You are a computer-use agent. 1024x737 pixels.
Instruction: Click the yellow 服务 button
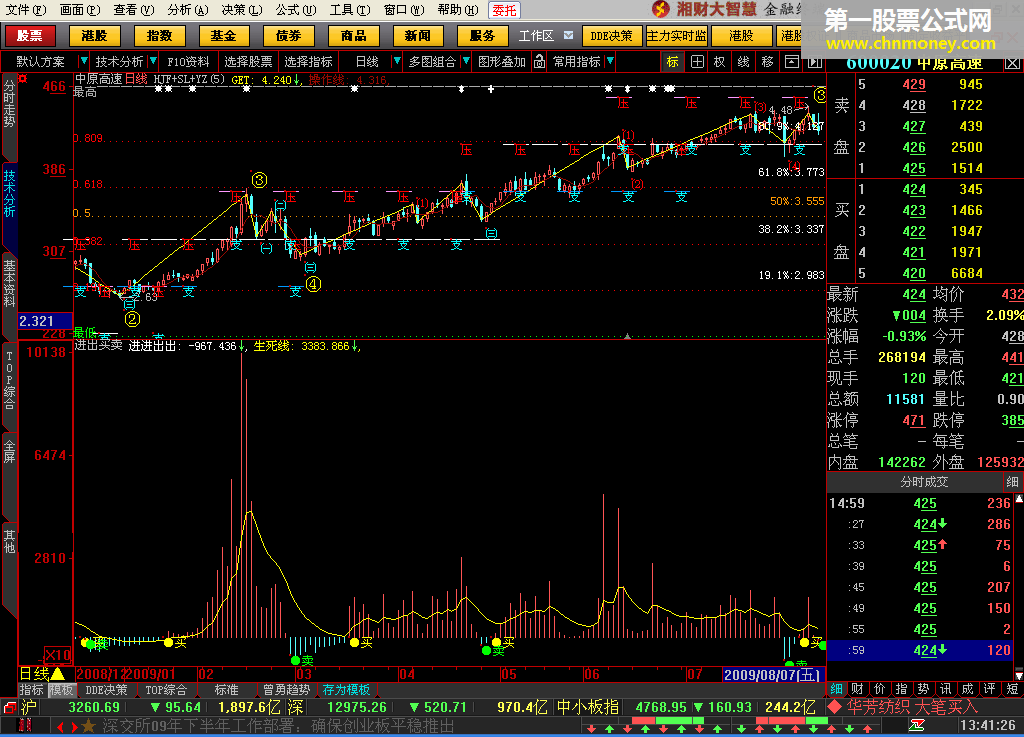click(x=482, y=35)
